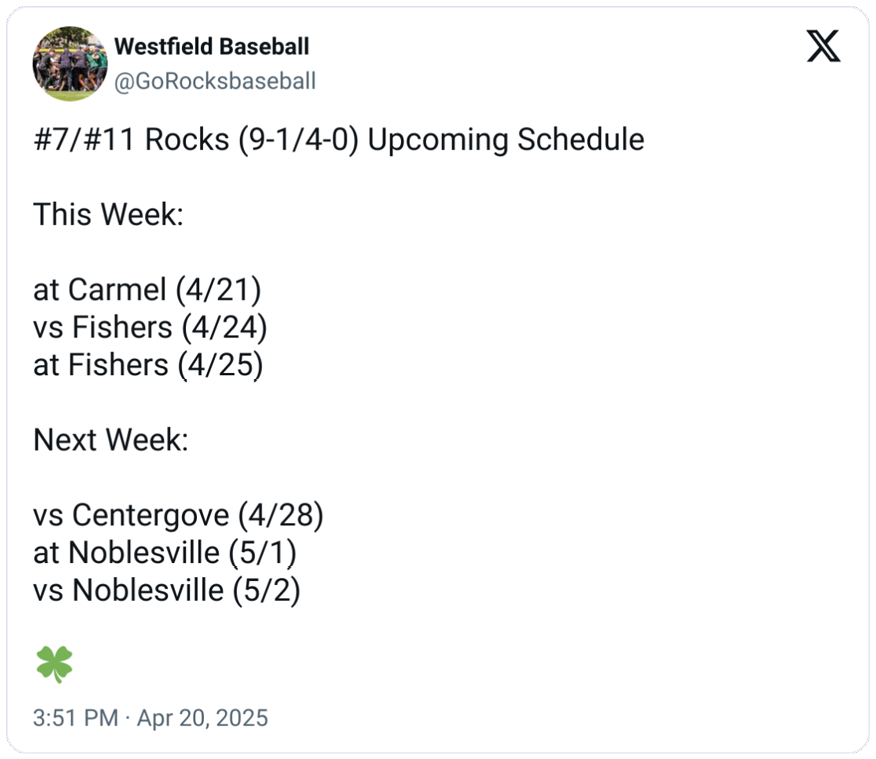Click the "vs Centergove (4/28)" line
876x759 pixels.
coord(178,516)
